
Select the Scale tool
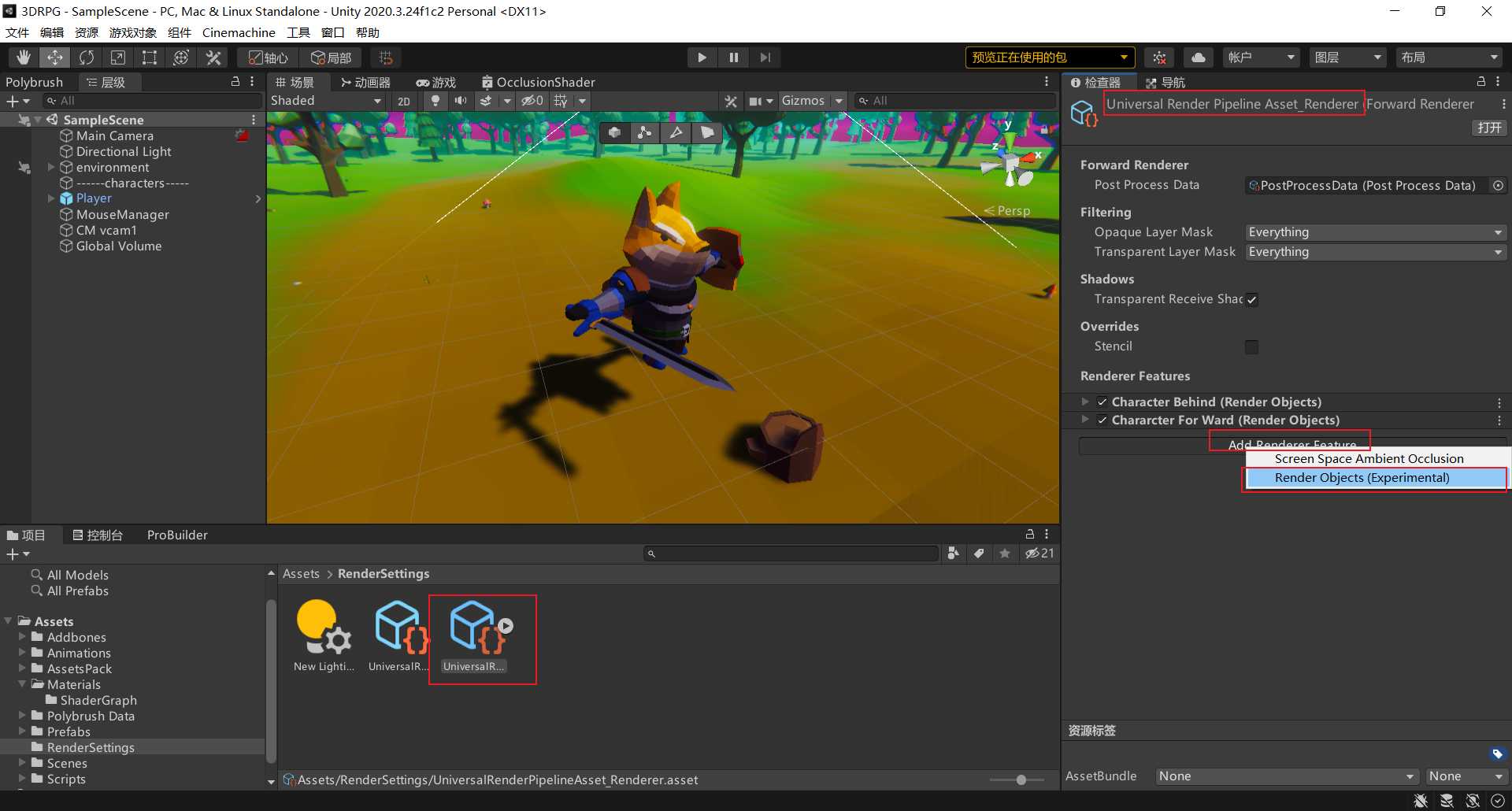(118, 57)
